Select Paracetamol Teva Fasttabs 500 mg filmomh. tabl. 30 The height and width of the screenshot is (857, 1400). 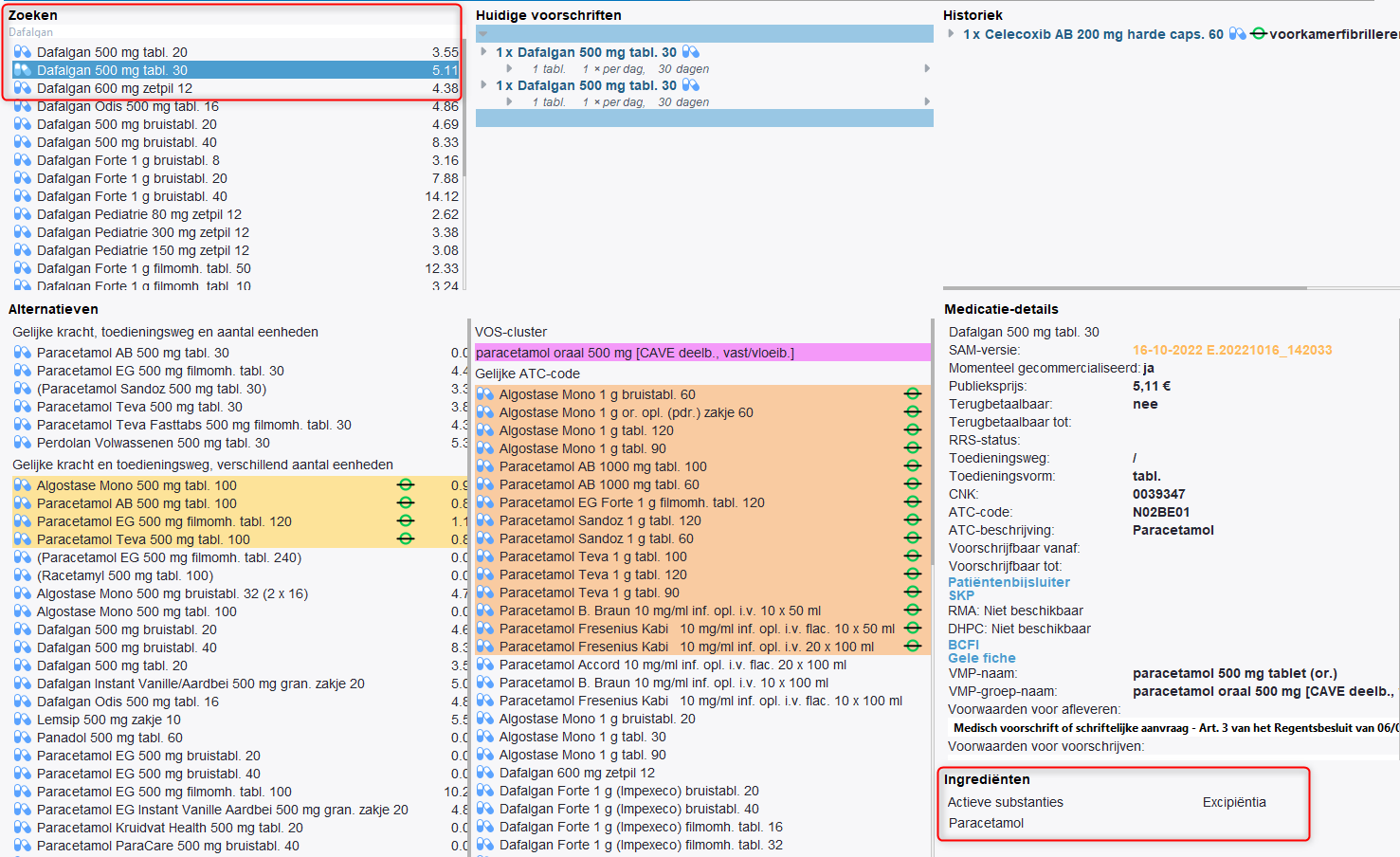(x=239, y=425)
